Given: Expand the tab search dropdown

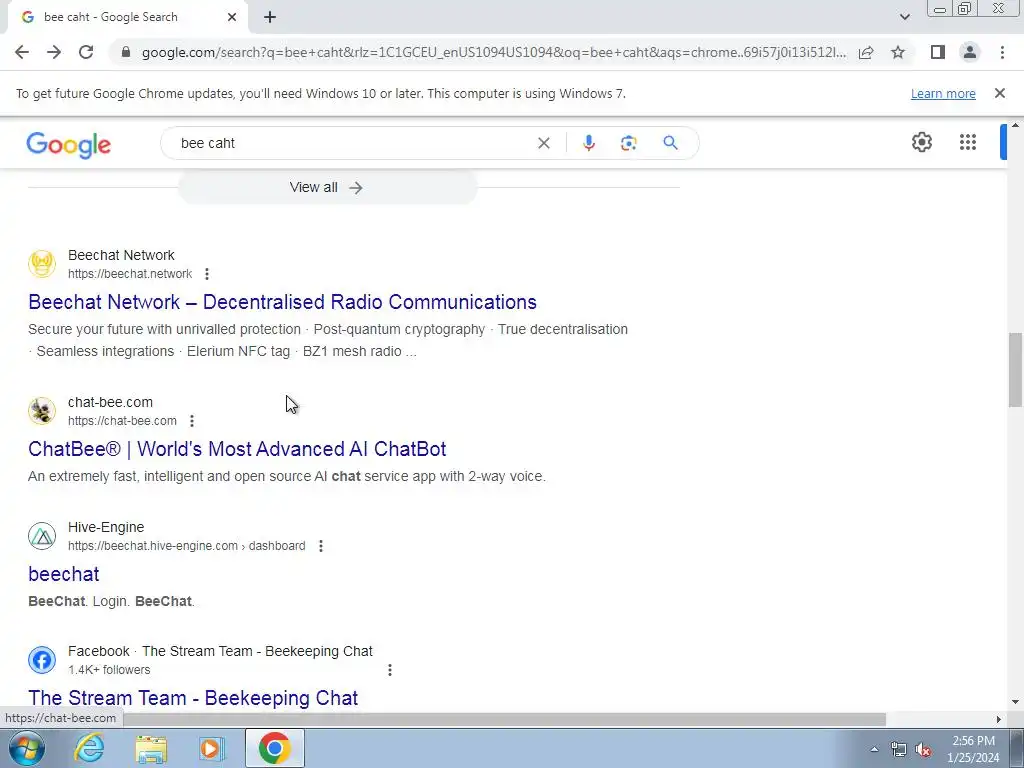Looking at the screenshot, I should (x=904, y=17).
